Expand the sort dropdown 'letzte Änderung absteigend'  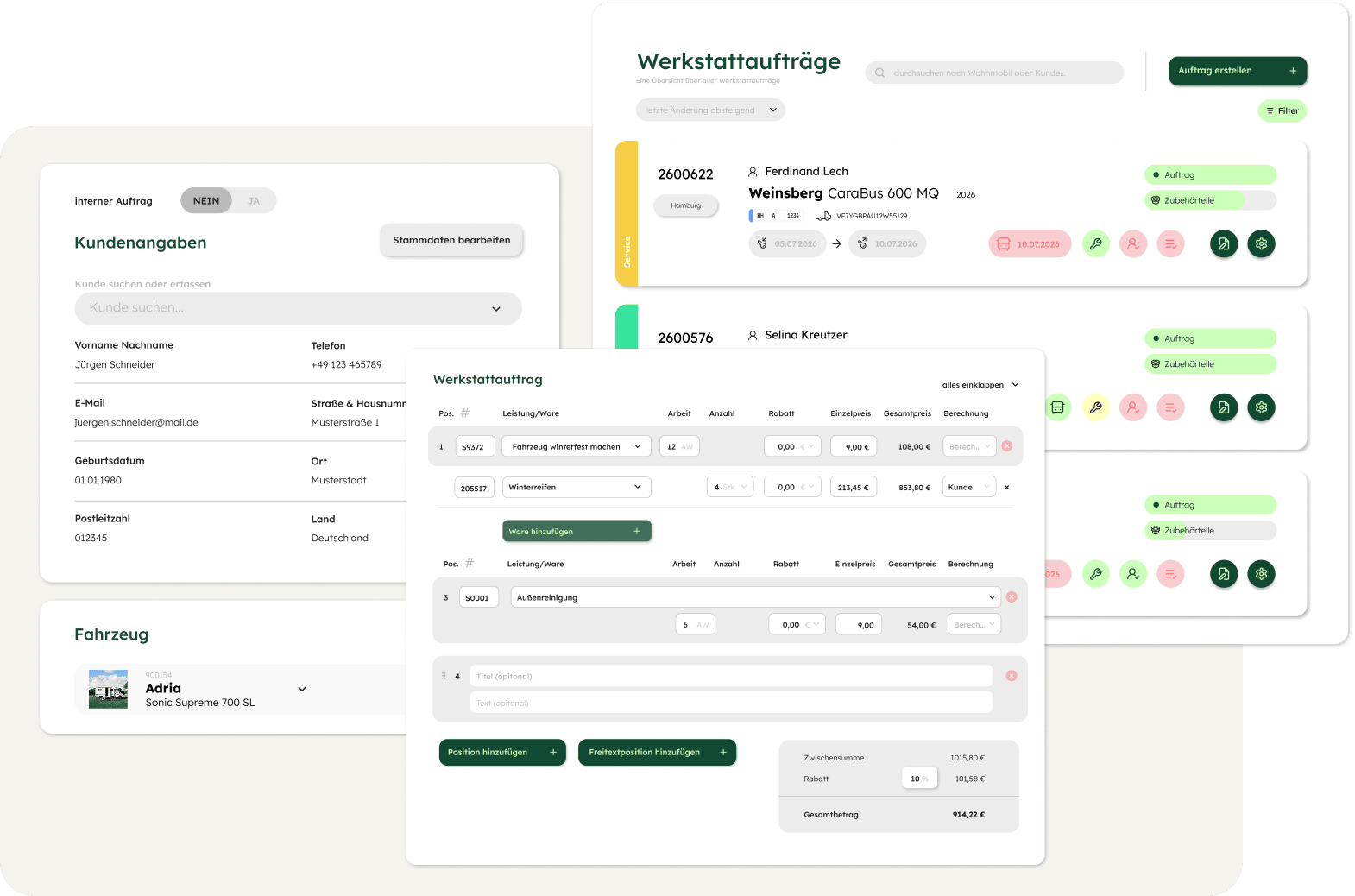(x=710, y=110)
